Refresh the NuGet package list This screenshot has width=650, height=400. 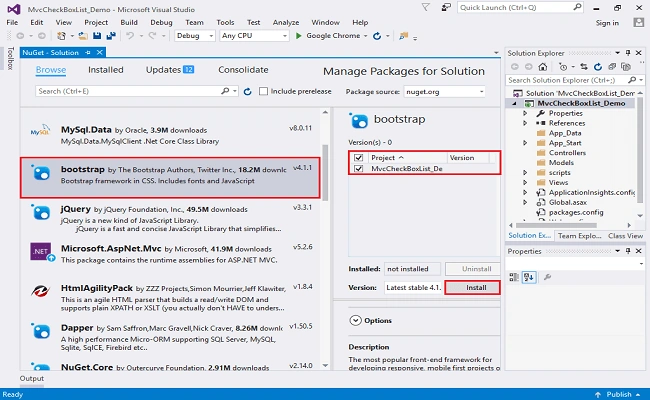click(x=247, y=92)
